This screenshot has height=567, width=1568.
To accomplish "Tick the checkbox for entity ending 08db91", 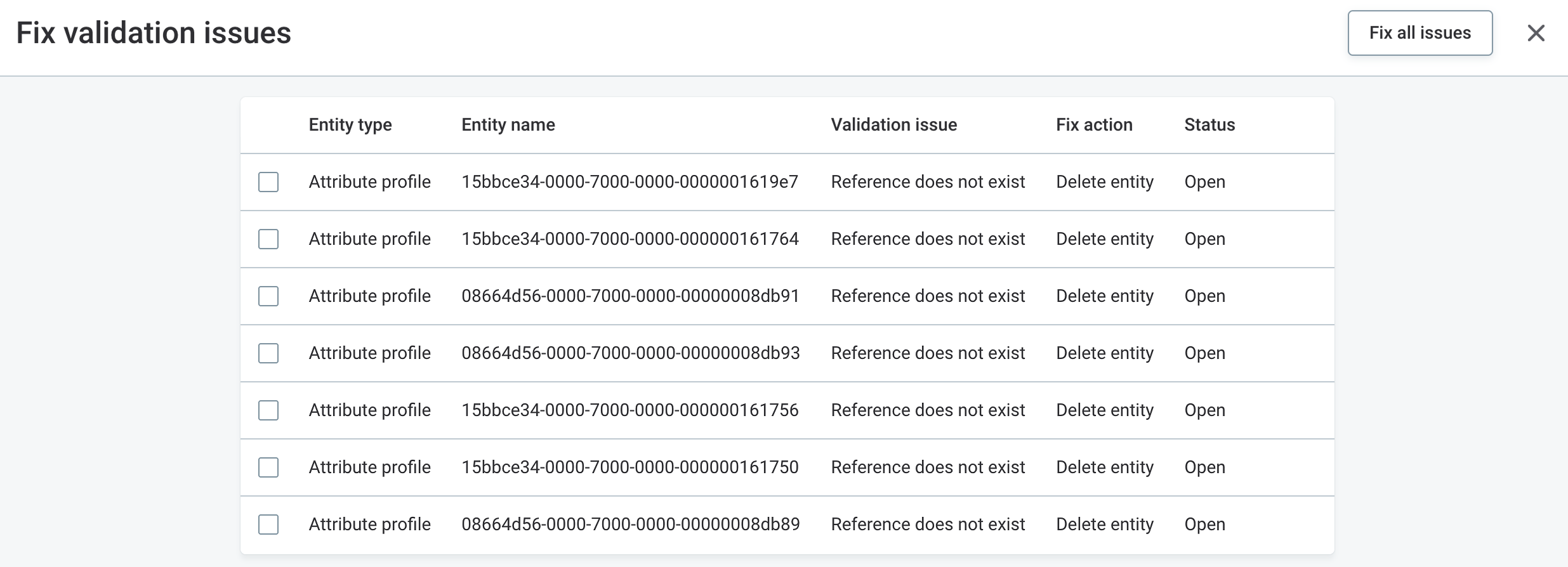I will click(x=268, y=296).
